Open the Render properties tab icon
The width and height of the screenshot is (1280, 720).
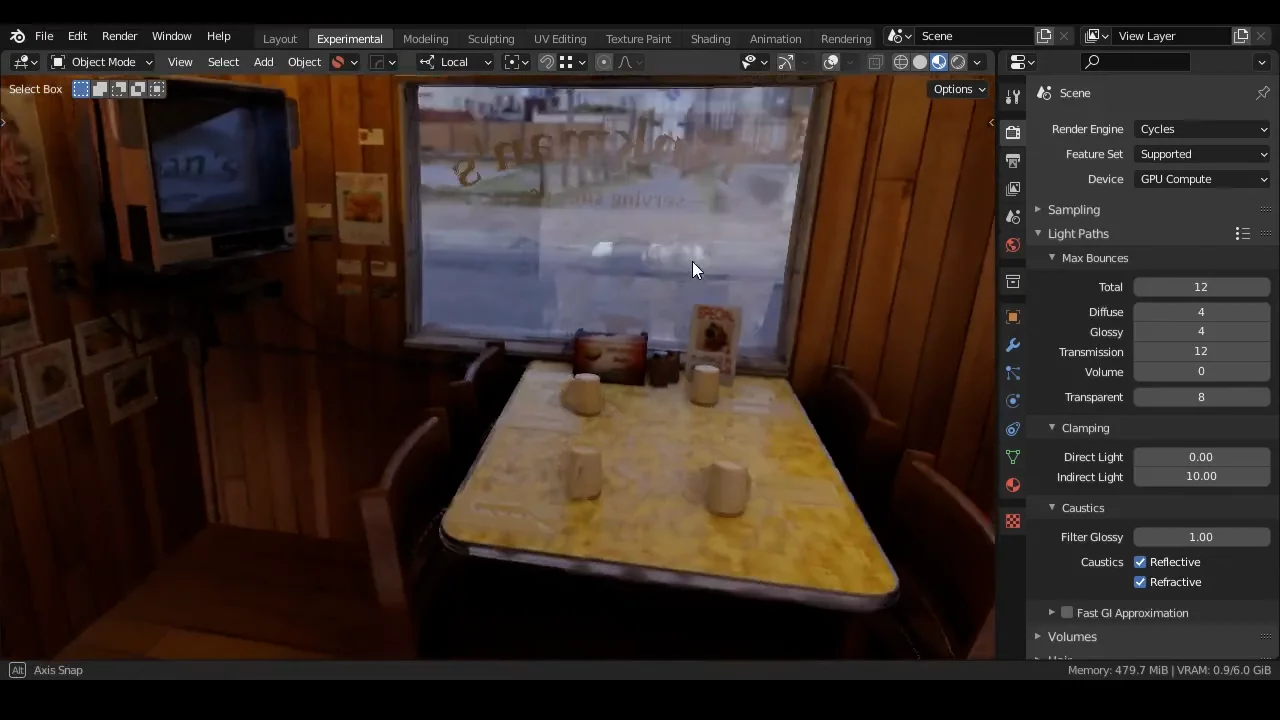tap(1013, 133)
